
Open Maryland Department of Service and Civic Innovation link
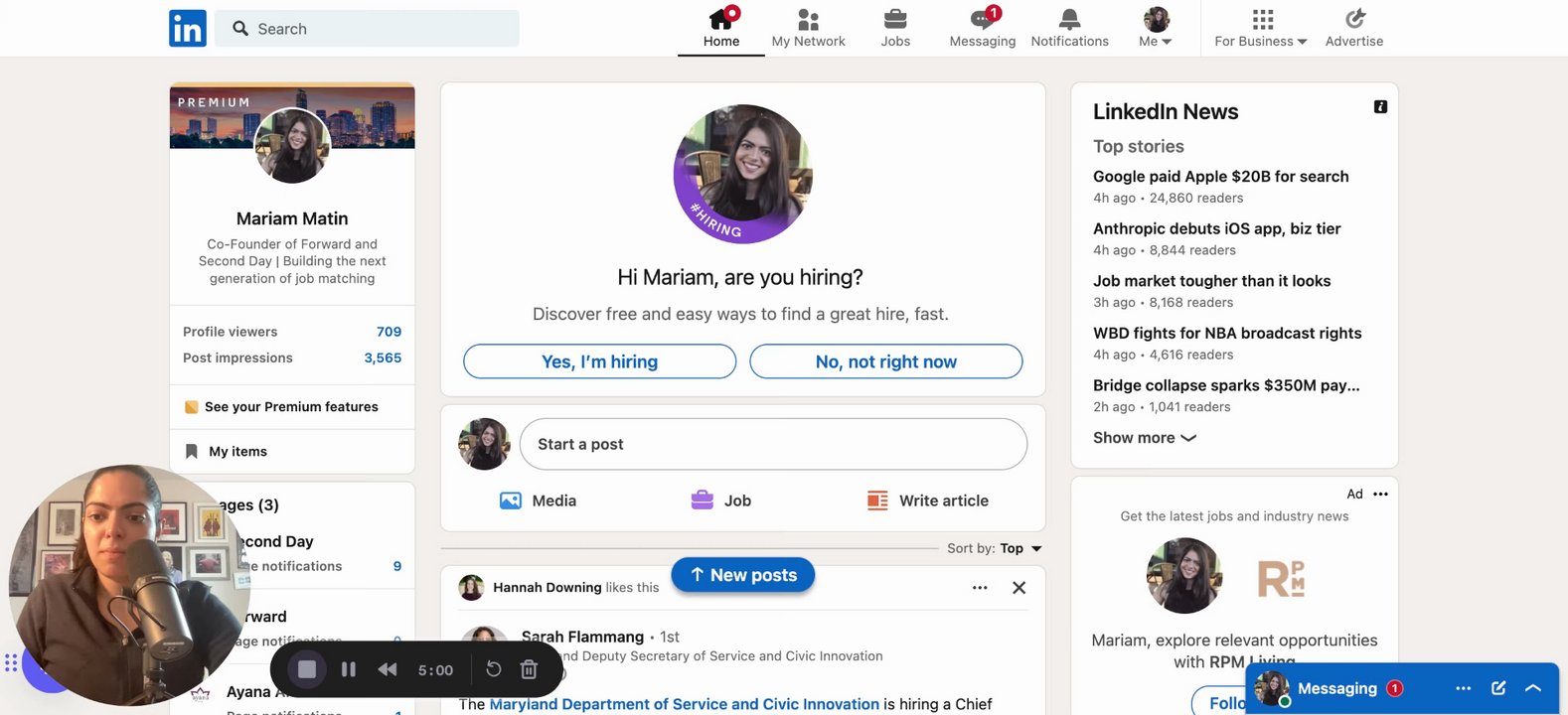tap(684, 704)
